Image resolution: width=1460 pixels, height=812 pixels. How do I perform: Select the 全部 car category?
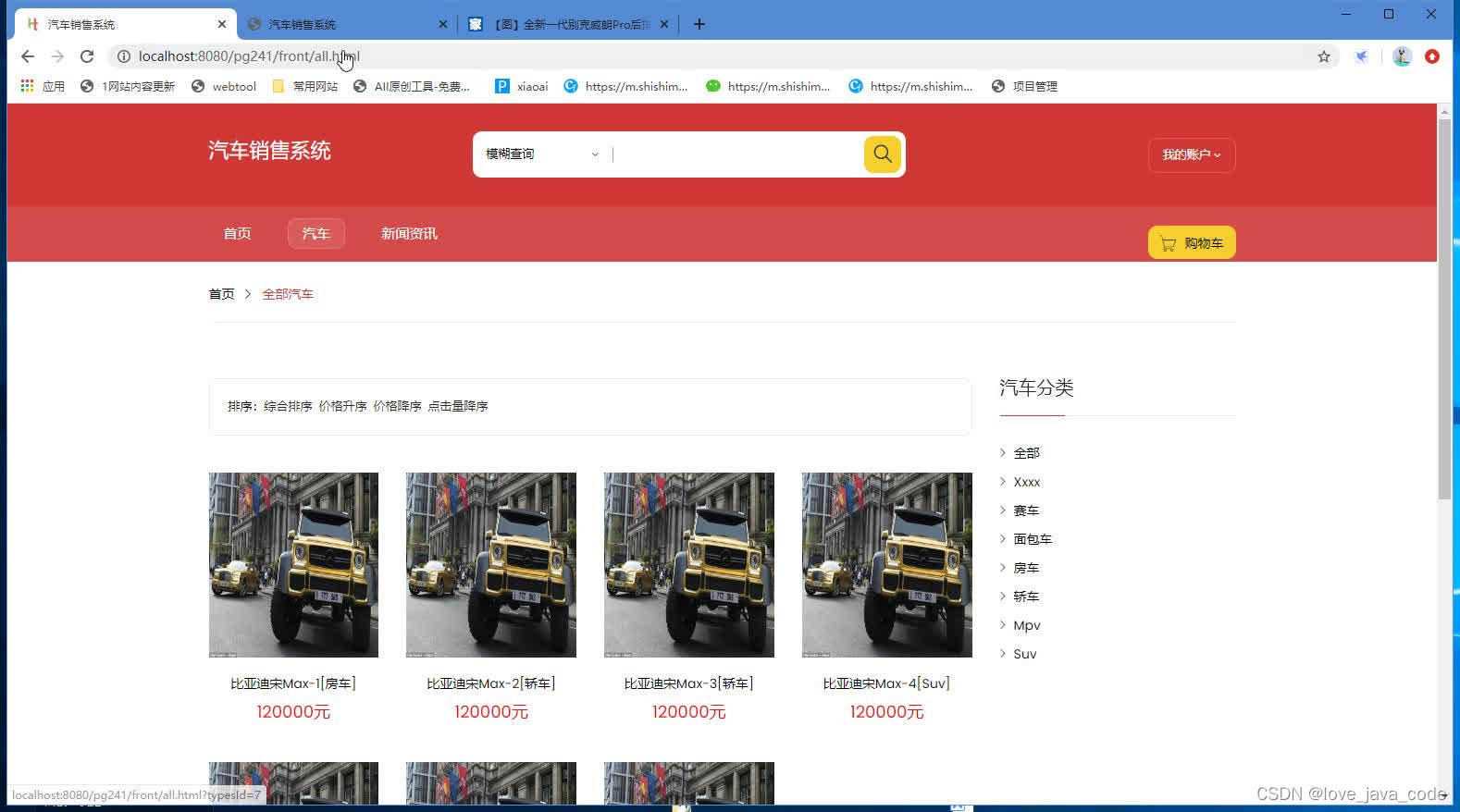(x=1026, y=453)
